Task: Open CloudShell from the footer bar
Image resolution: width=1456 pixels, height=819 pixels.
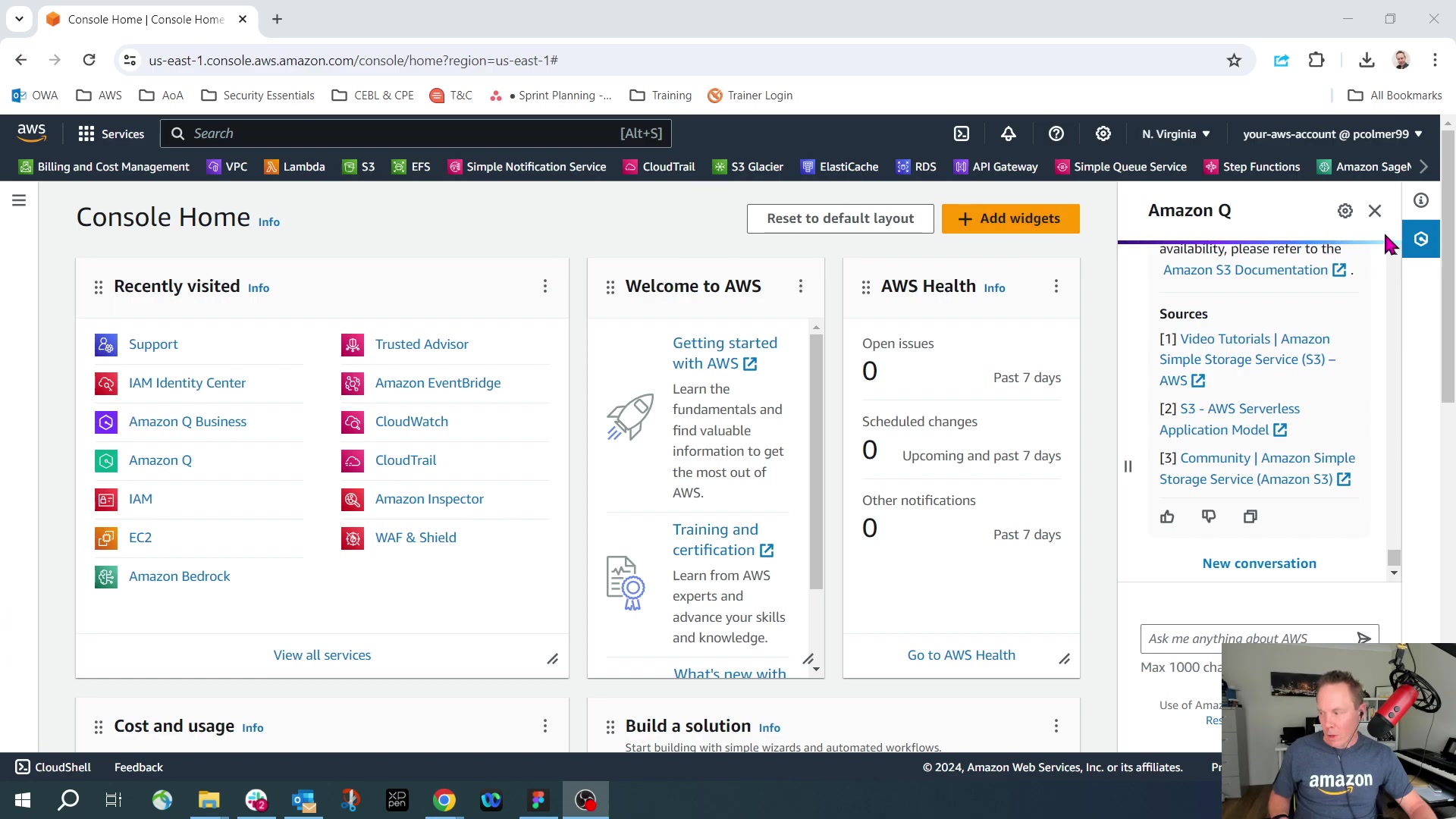Action: (53, 767)
